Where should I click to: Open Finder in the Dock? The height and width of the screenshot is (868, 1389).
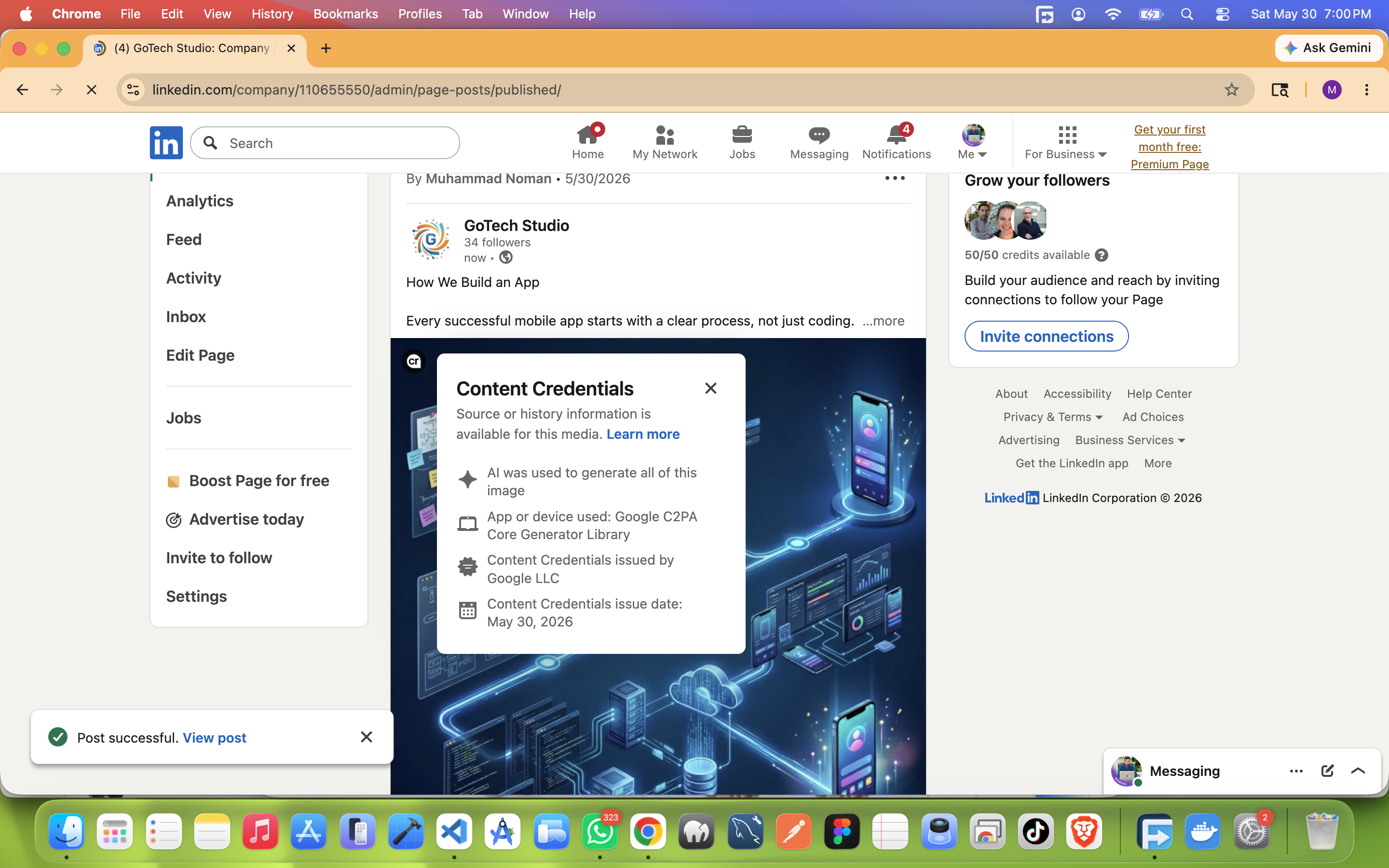(x=67, y=831)
